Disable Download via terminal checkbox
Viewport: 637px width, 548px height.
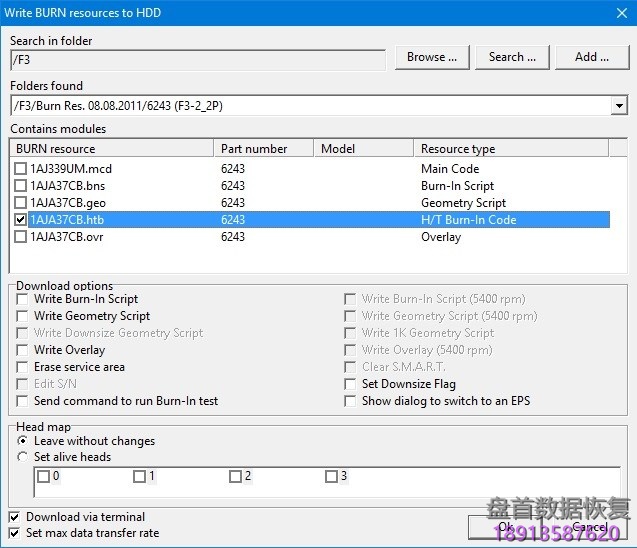(x=14, y=517)
